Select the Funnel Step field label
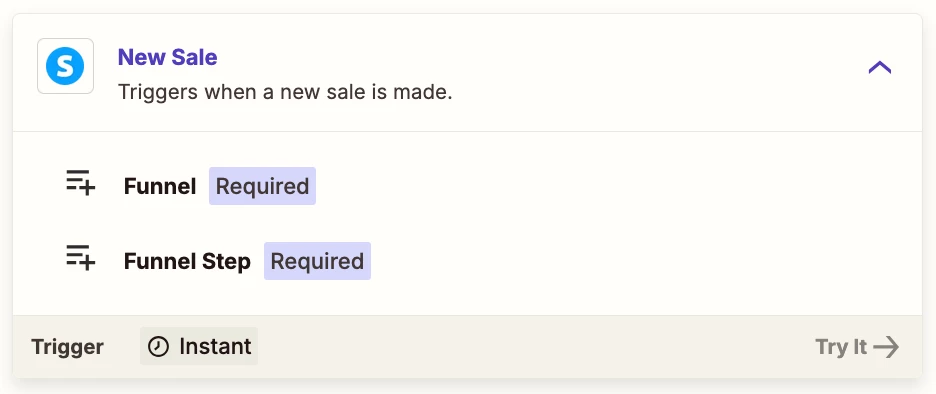The width and height of the screenshot is (936, 394). (187, 261)
